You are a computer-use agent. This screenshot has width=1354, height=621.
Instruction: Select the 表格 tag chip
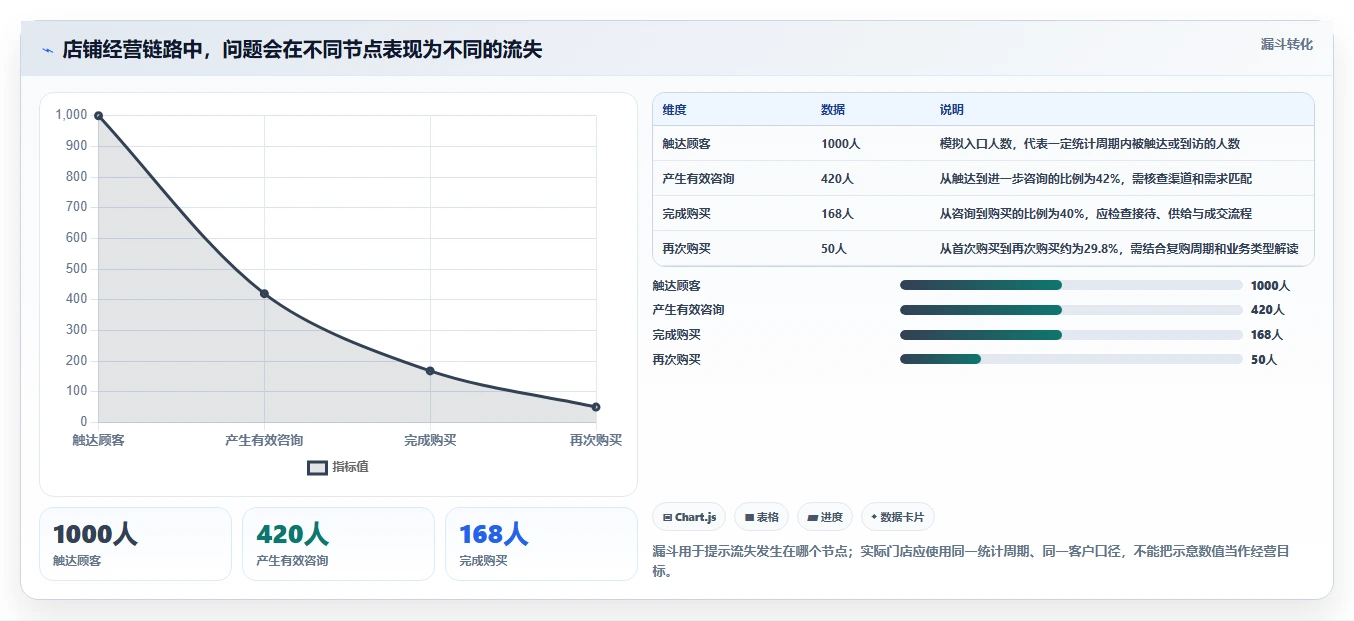click(x=761, y=517)
